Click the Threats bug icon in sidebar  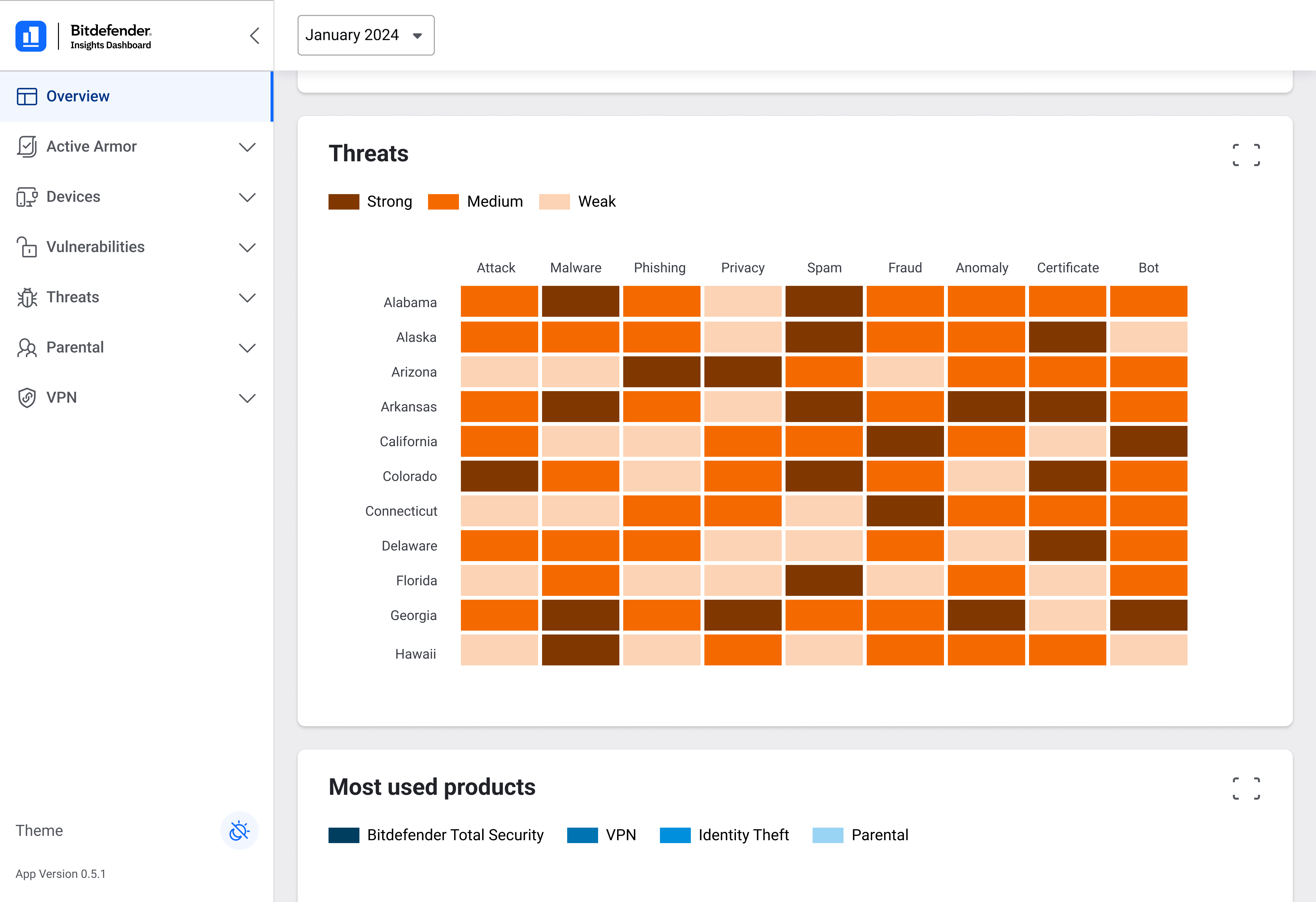pos(27,297)
